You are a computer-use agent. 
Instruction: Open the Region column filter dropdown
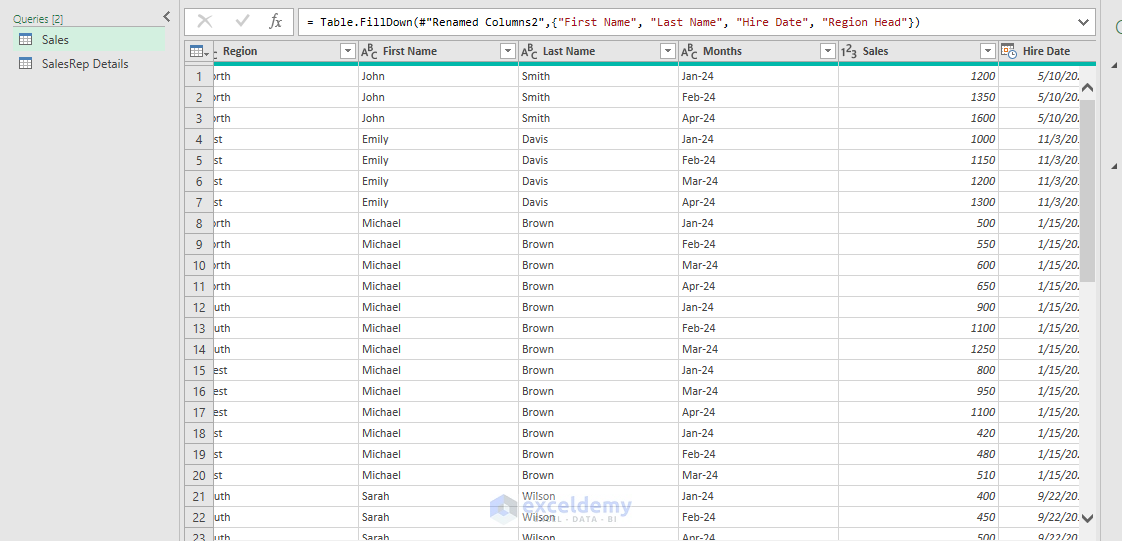pyautogui.click(x=348, y=52)
